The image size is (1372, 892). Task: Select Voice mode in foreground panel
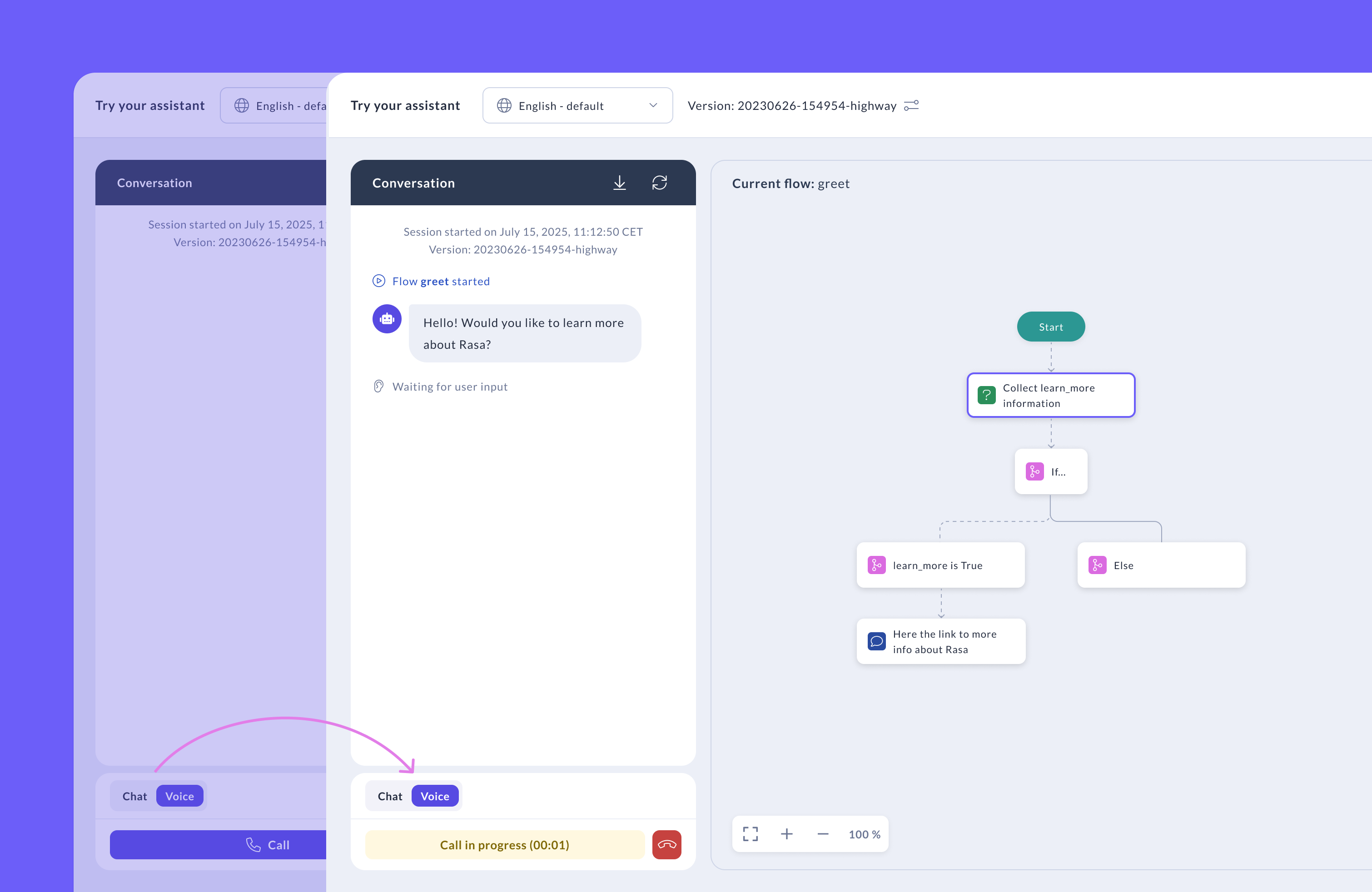(x=435, y=796)
